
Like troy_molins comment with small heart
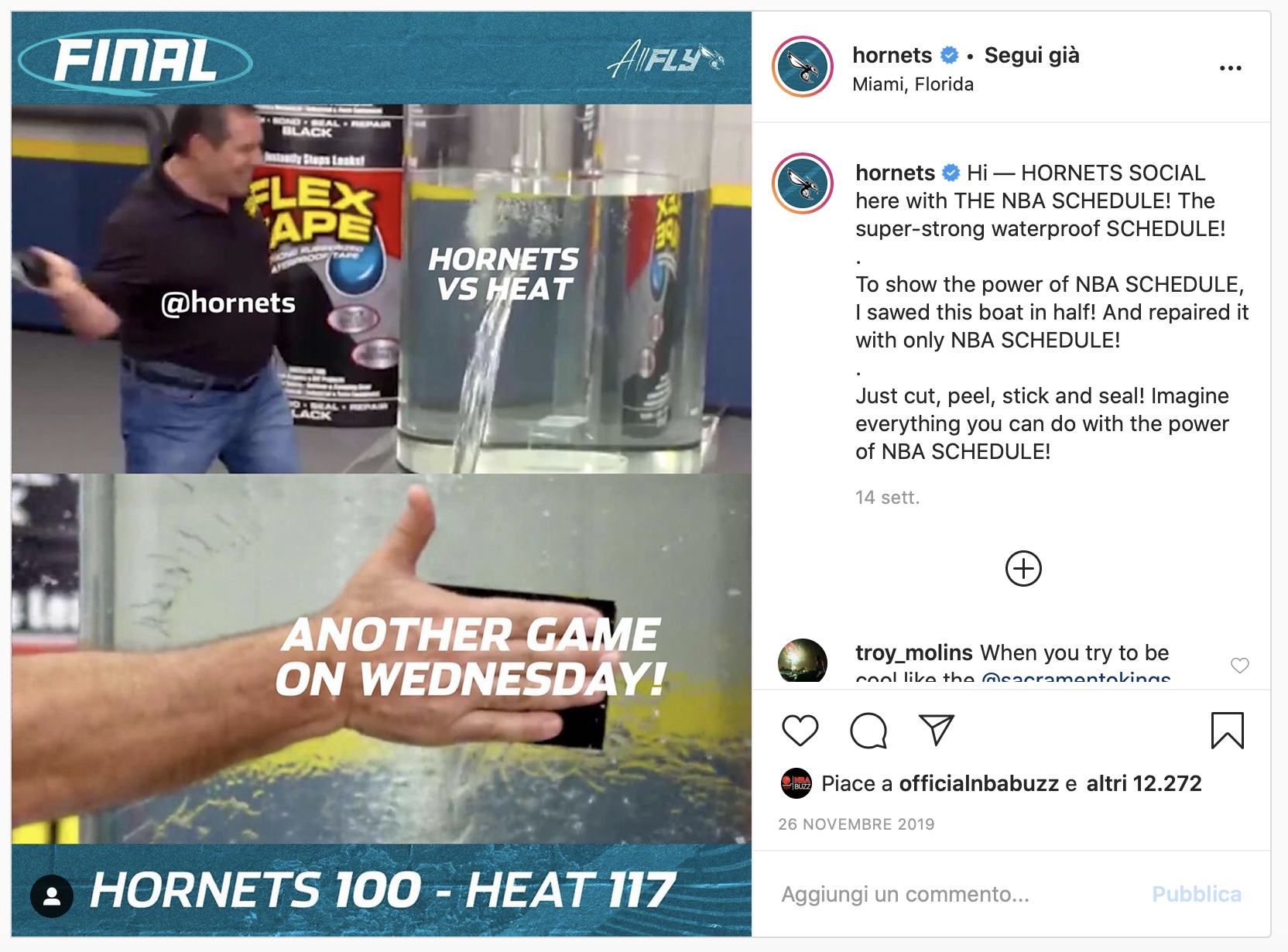click(1240, 666)
